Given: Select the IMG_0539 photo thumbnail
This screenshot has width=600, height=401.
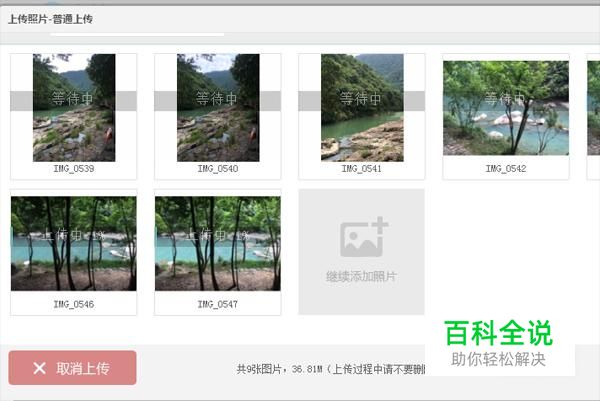Looking at the screenshot, I should (x=74, y=108).
